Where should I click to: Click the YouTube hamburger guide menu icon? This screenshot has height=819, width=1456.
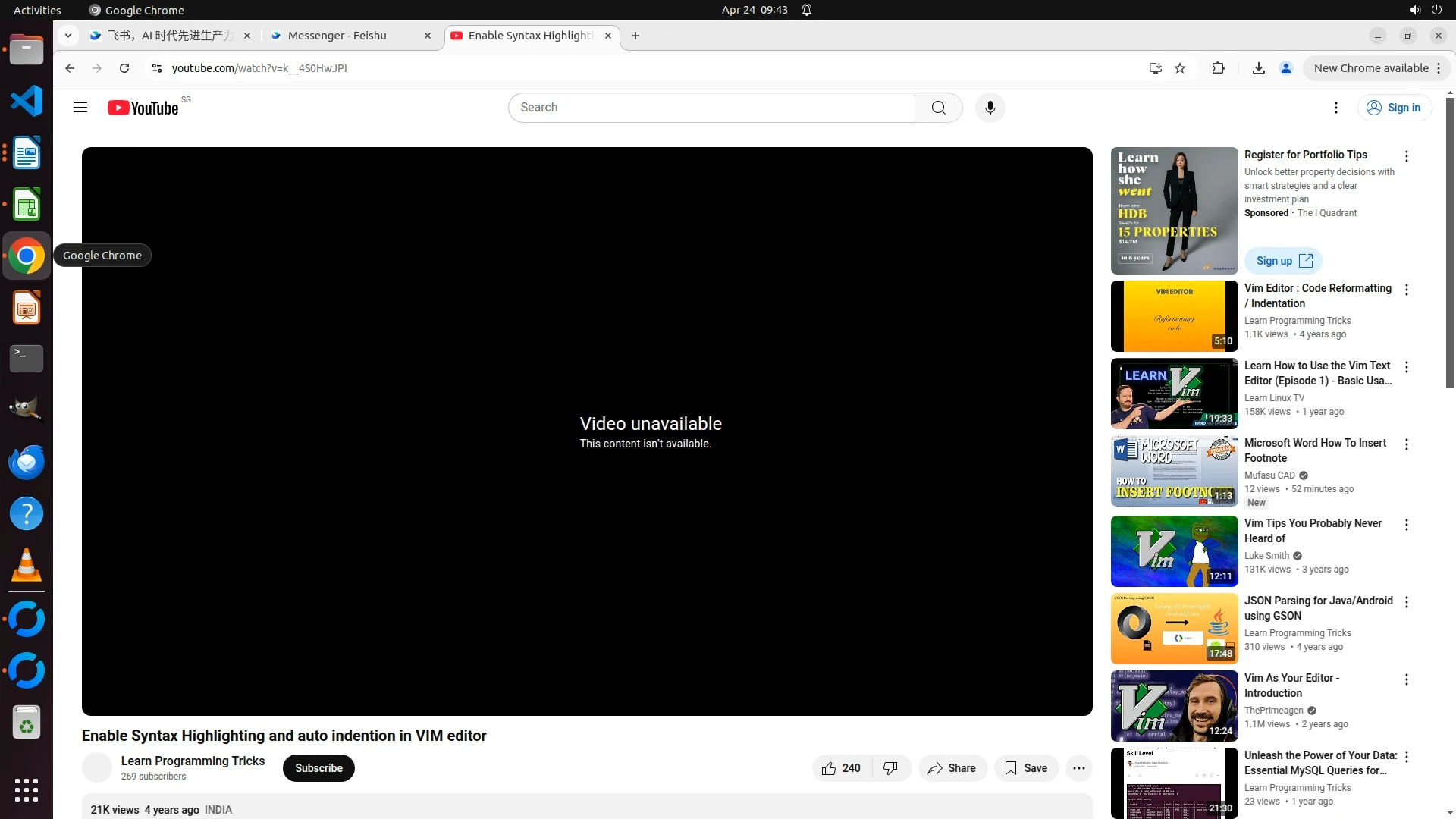point(80,108)
